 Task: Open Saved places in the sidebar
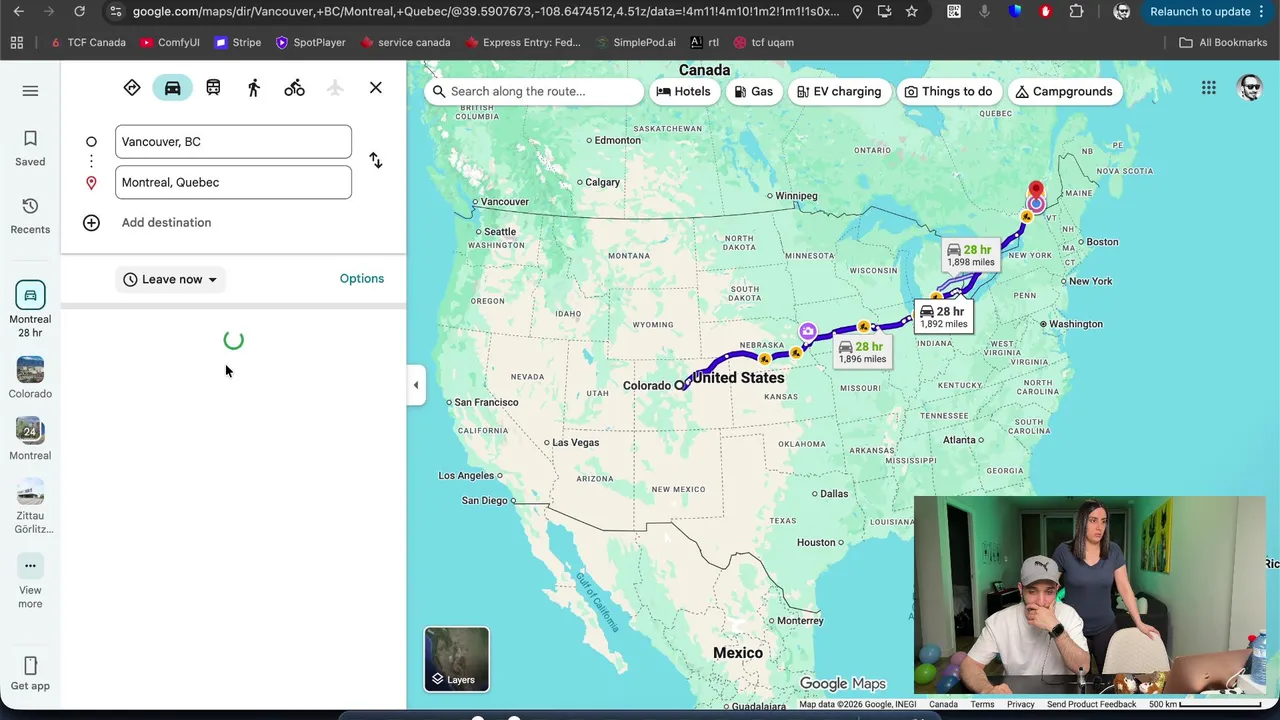(x=30, y=148)
